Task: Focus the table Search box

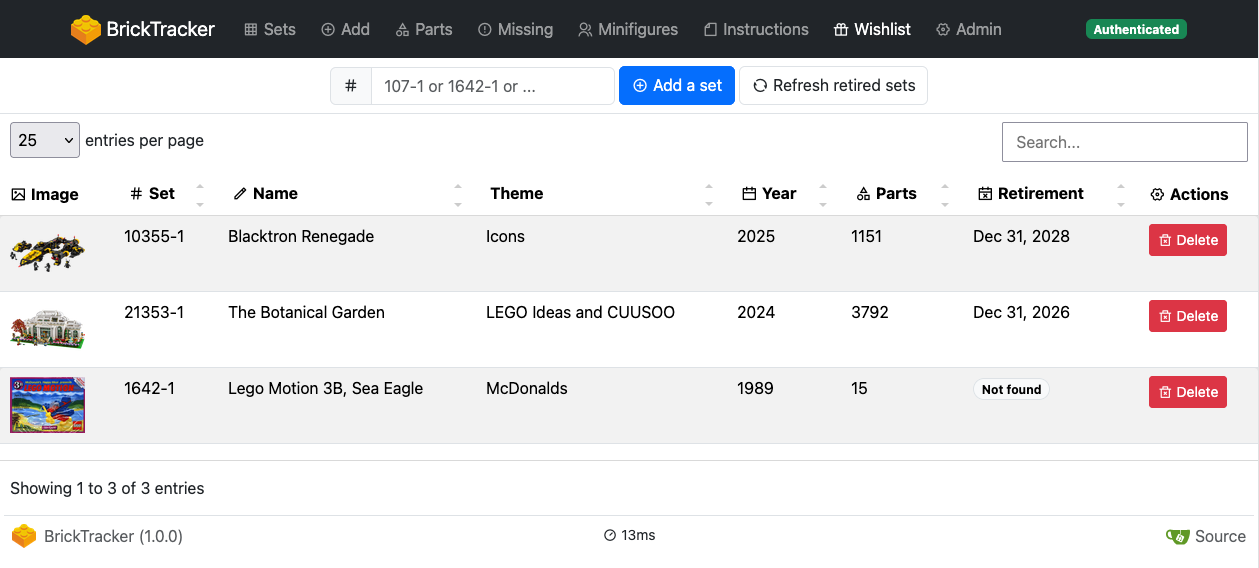Action: tap(1124, 142)
